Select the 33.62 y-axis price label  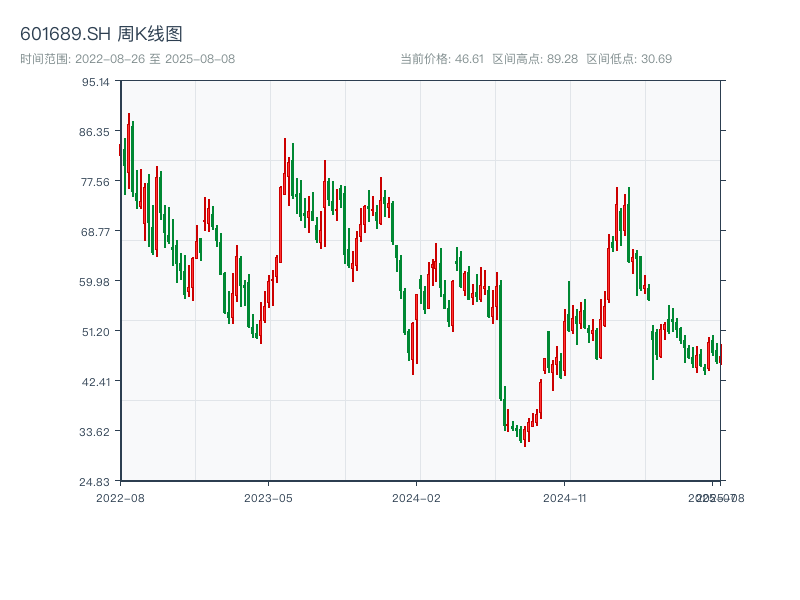click(96, 432)
